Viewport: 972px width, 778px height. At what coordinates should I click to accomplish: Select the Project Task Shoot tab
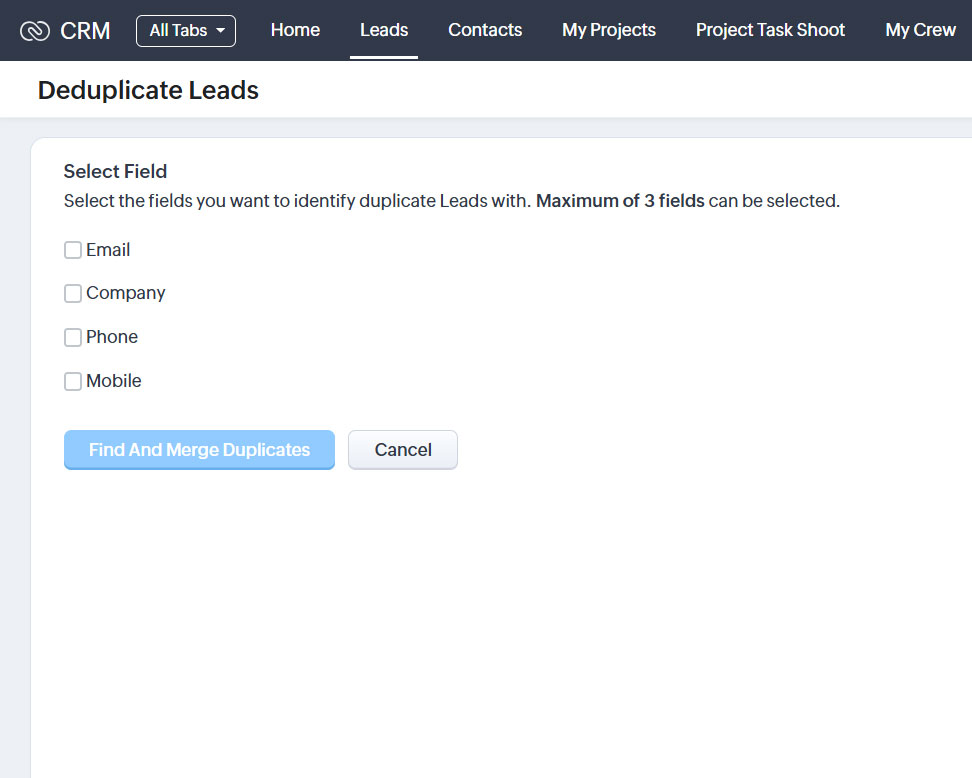pos(770,30)
